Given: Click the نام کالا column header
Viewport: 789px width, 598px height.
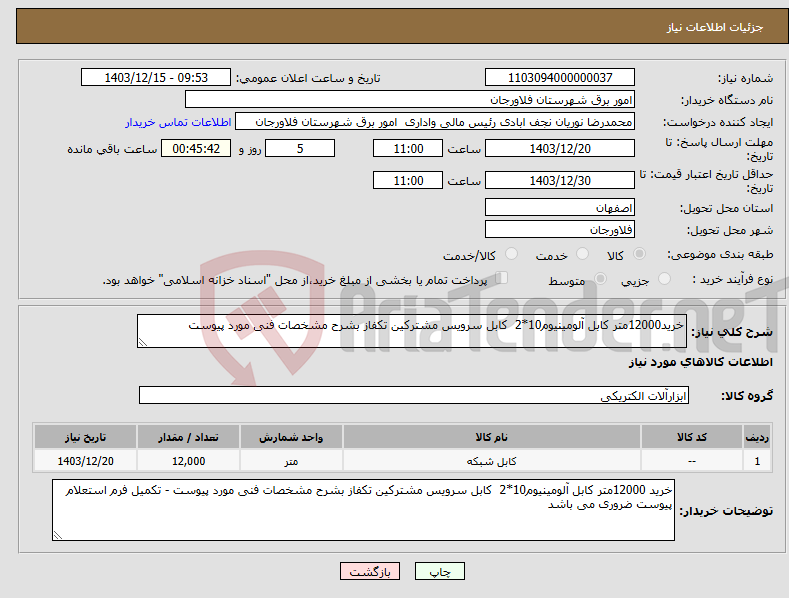Looking at the screenshot, I should 492,437.
